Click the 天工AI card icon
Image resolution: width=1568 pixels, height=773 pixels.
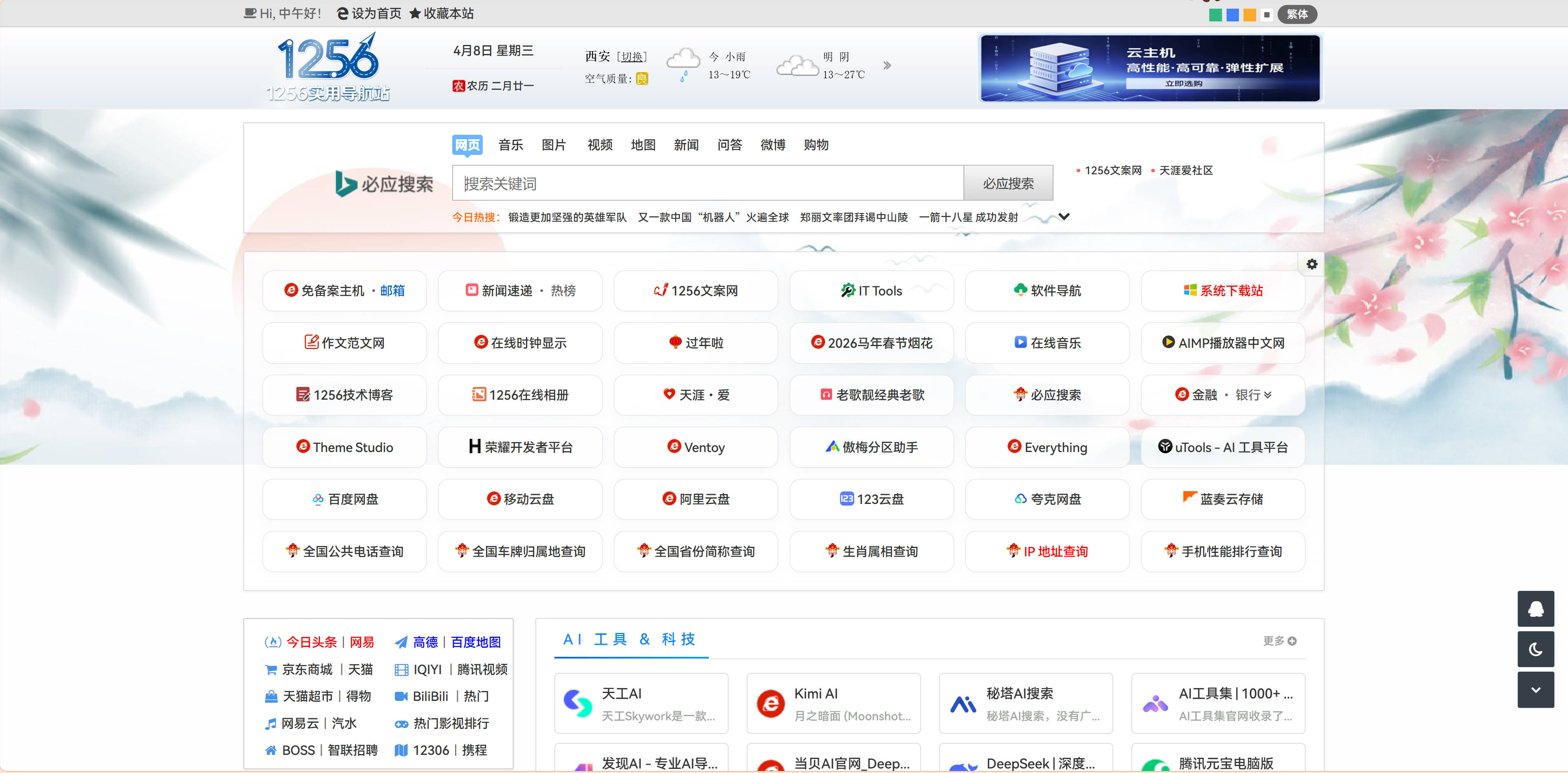(578, 703)
